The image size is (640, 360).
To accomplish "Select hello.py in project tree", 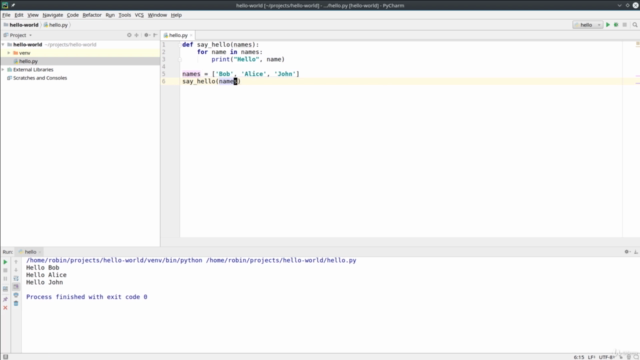I will 28,61.
